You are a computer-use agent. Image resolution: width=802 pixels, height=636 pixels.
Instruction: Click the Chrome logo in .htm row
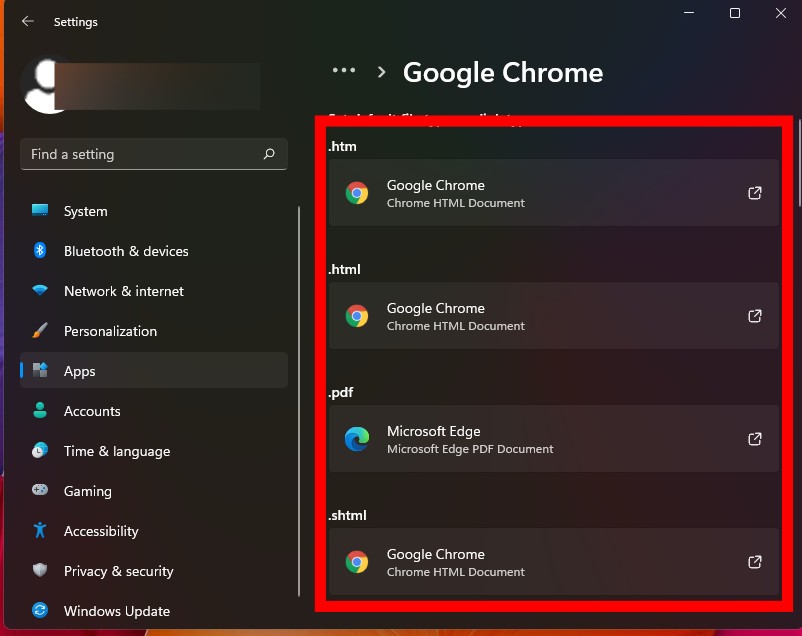click(x=357, y=193)
